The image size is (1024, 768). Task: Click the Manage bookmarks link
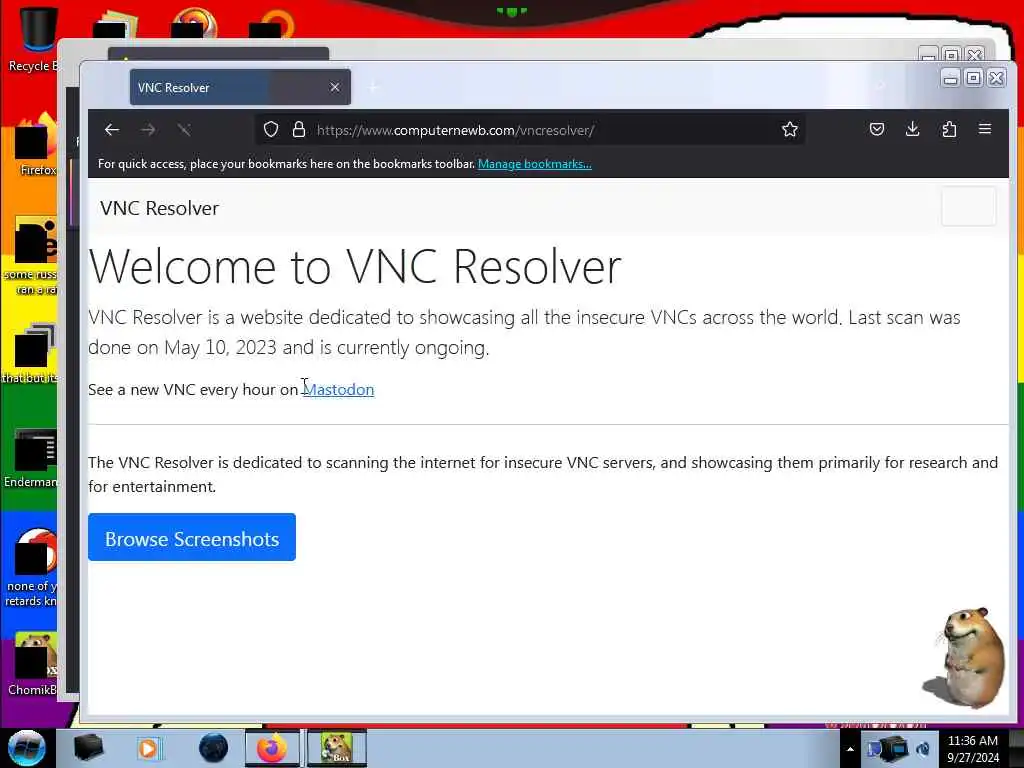click(535, 164)
